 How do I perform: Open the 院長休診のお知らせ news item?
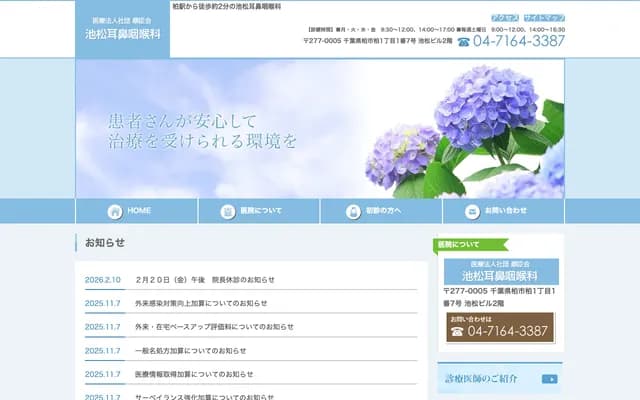(x=205, y=280)
